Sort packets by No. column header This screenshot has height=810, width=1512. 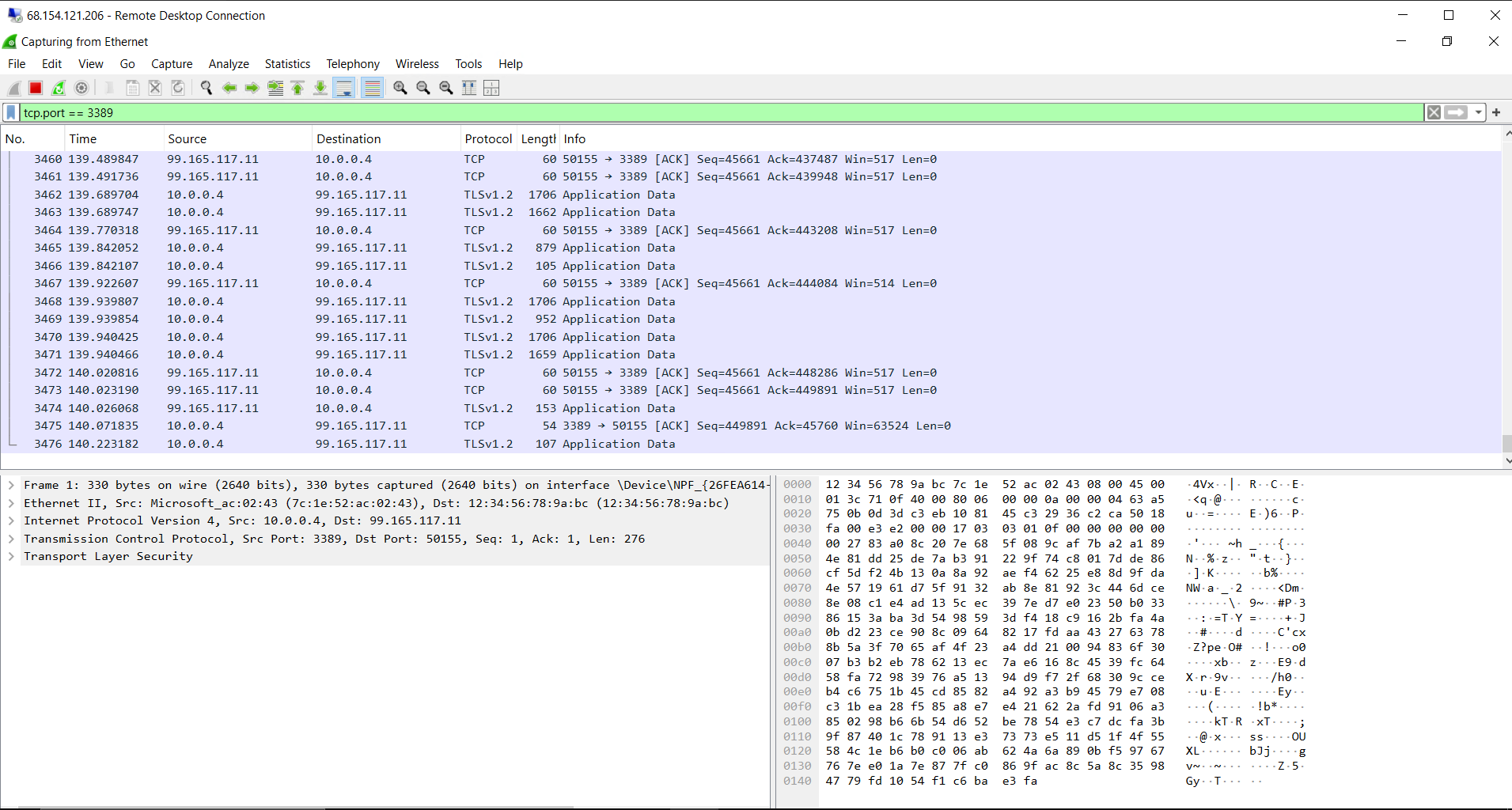32,139
